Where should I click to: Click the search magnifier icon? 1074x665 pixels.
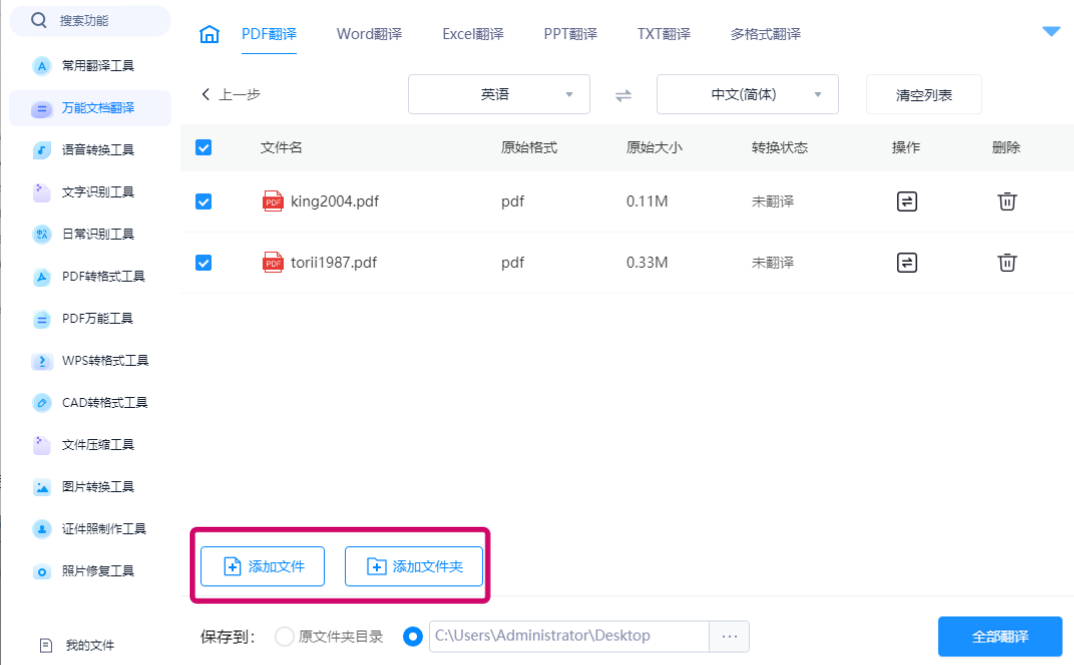click(39, 21)
